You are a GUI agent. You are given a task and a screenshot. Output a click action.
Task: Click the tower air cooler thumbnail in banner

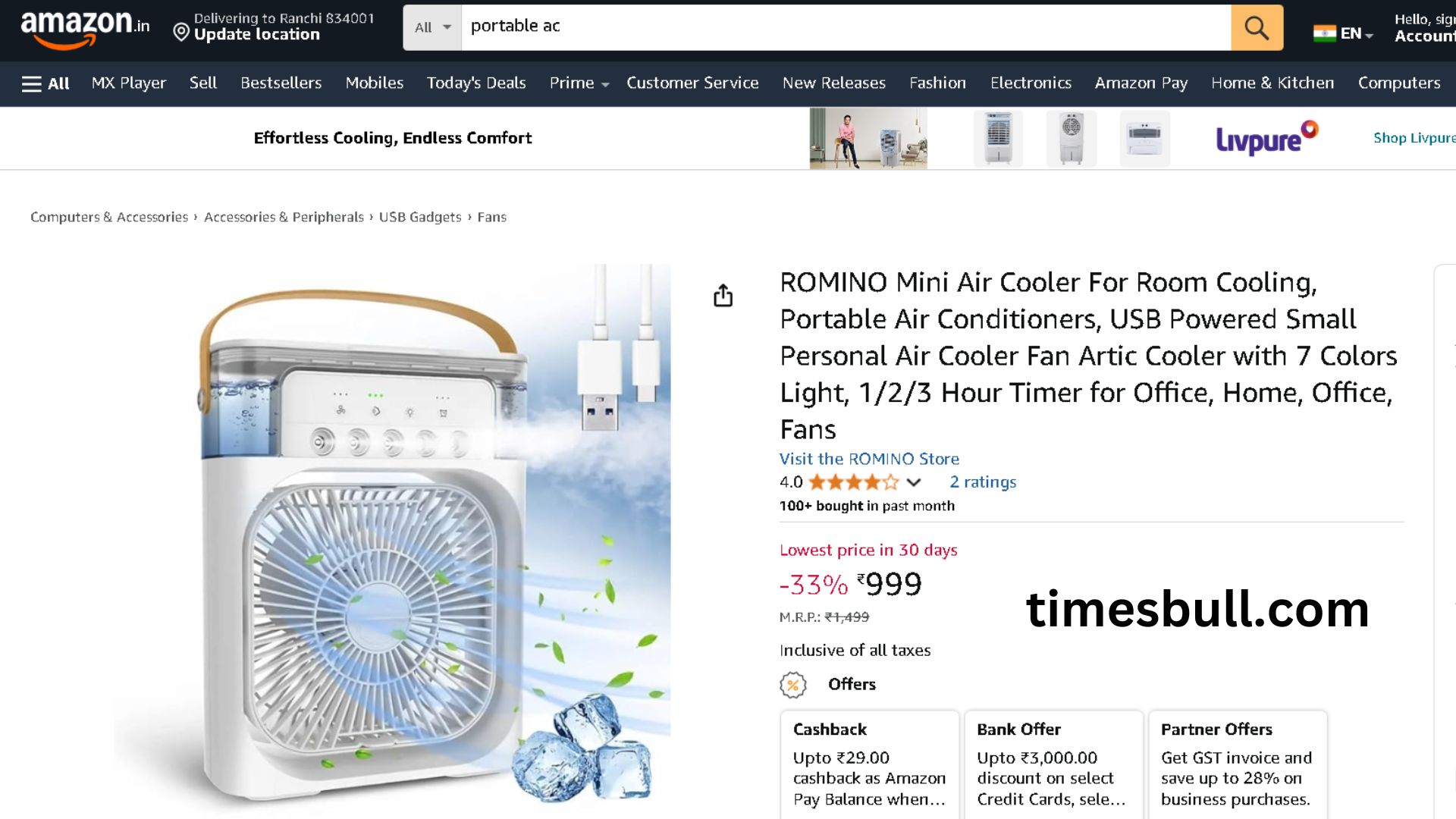coord(997,139)
